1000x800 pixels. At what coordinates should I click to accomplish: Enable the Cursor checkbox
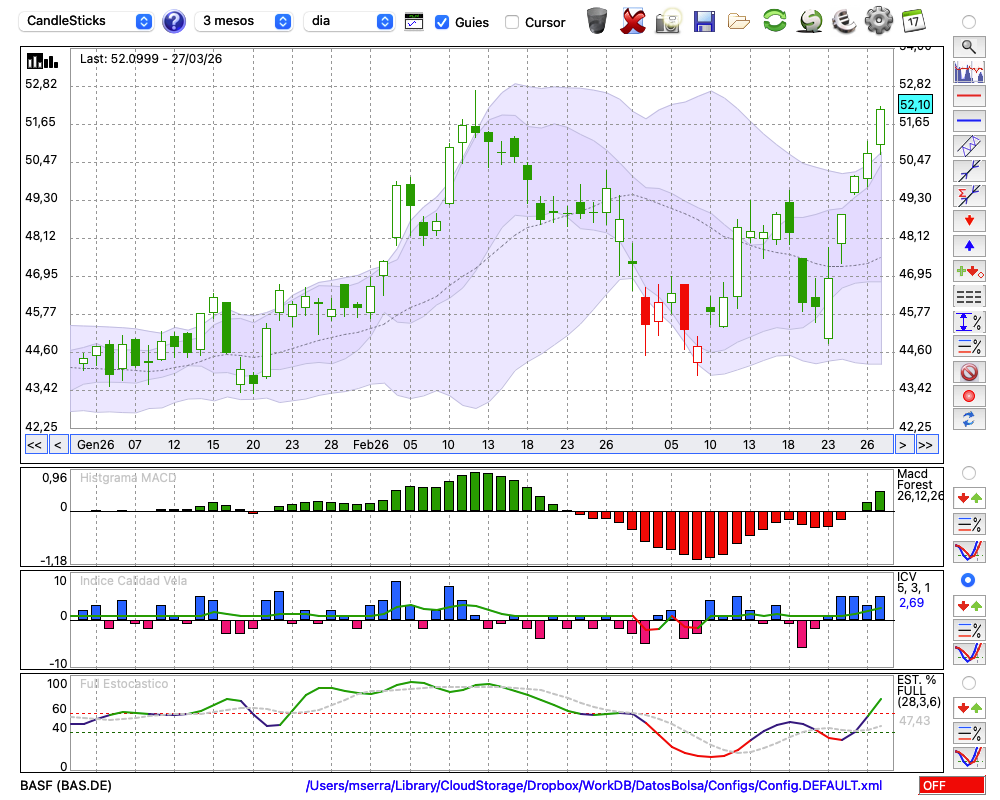pyautogui.click(x=512, y=22)
